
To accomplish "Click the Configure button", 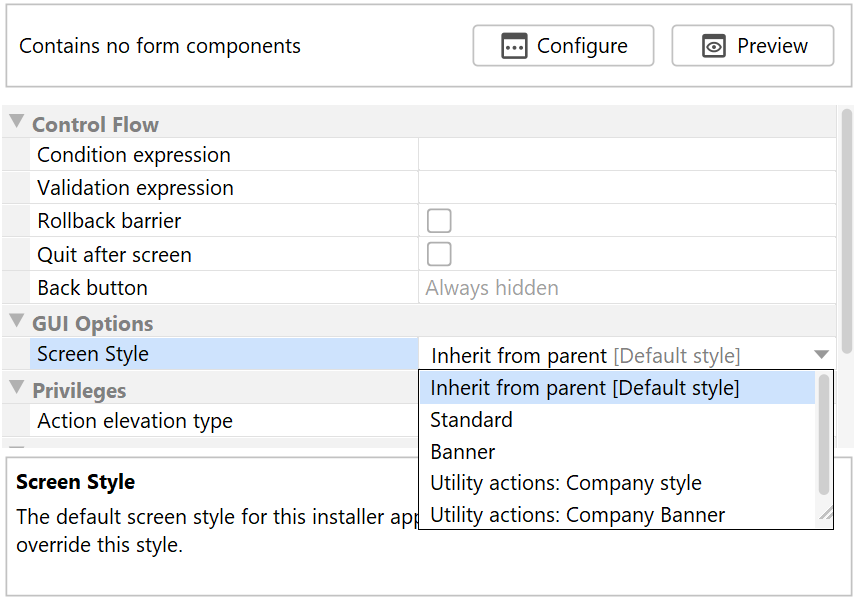I will [563, 46].
